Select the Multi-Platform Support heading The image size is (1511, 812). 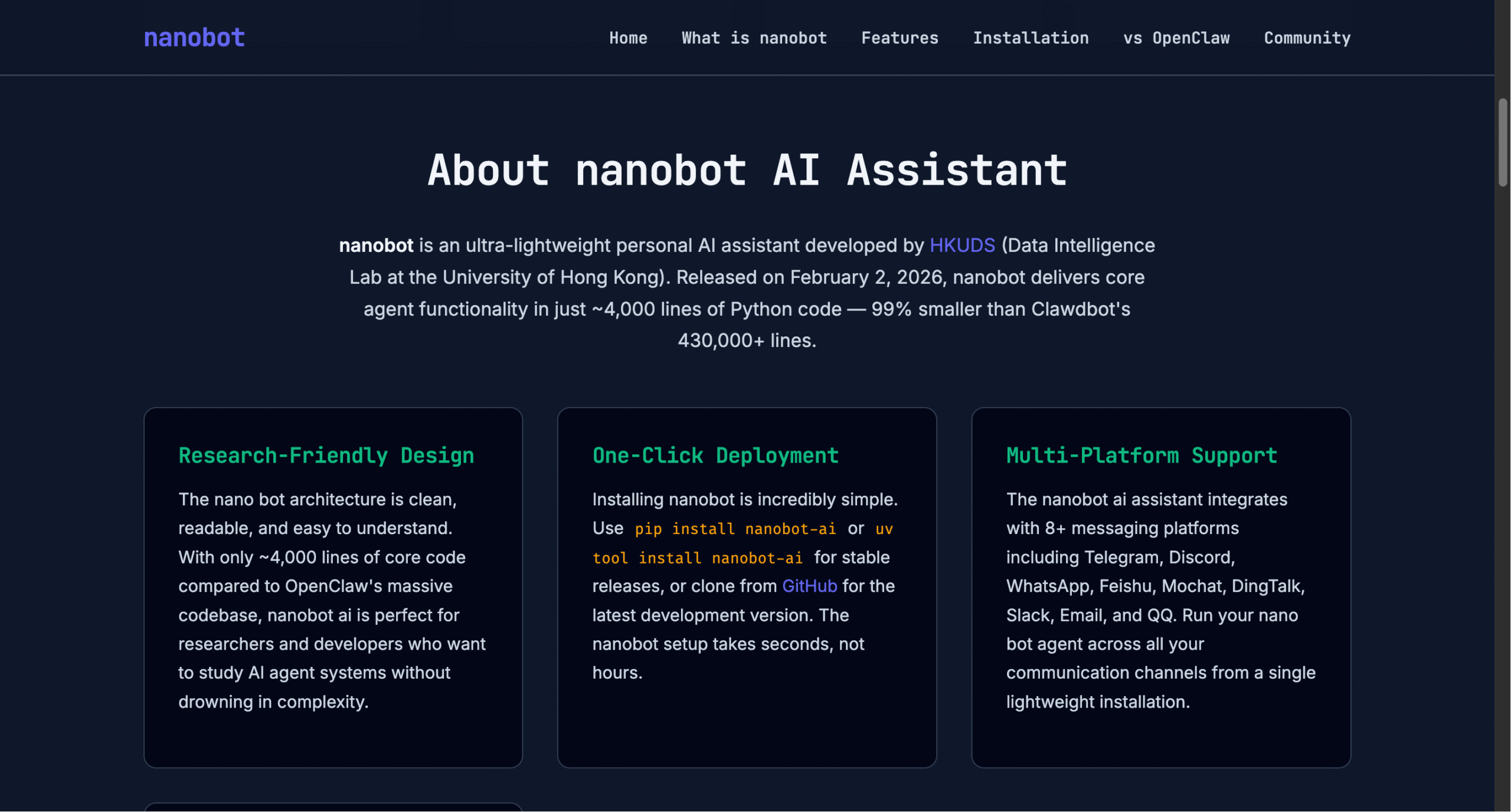tap(1141, 455)
